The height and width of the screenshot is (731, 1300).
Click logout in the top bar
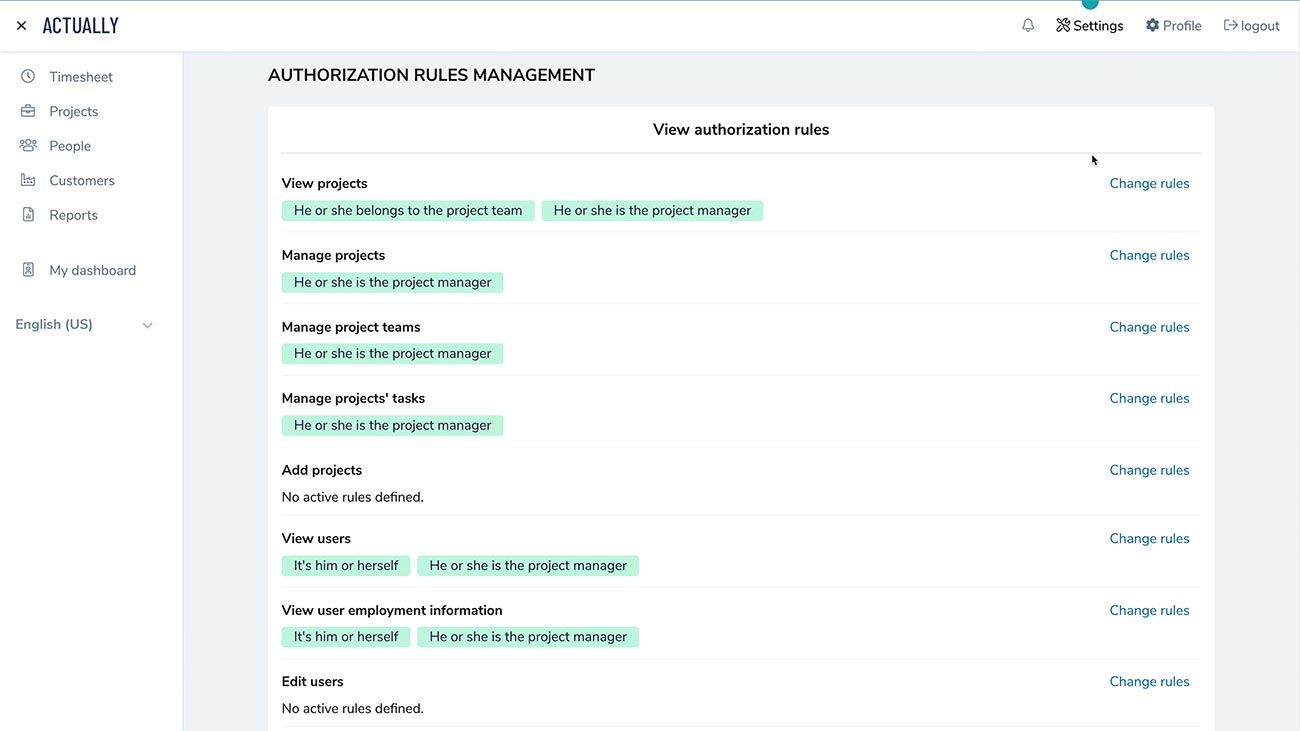click(1251, 24)
